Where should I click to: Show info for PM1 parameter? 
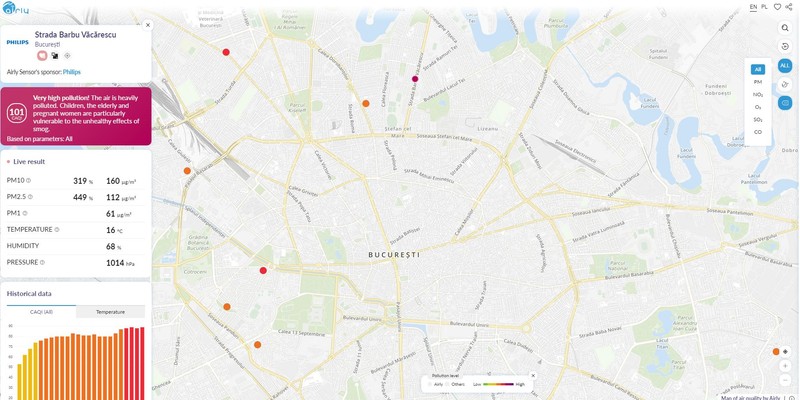[x=25, y=213]
